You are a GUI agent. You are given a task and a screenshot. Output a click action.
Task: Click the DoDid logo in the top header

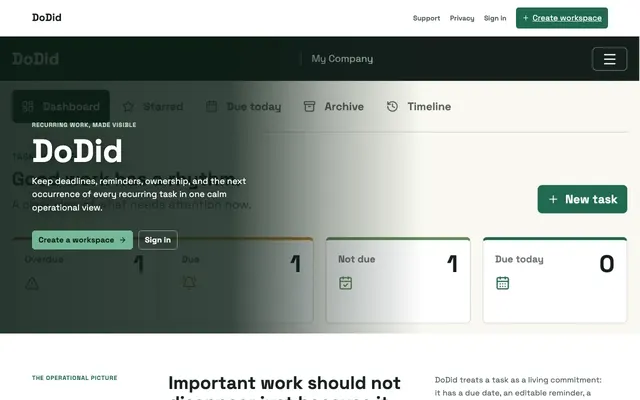point(47,18)
